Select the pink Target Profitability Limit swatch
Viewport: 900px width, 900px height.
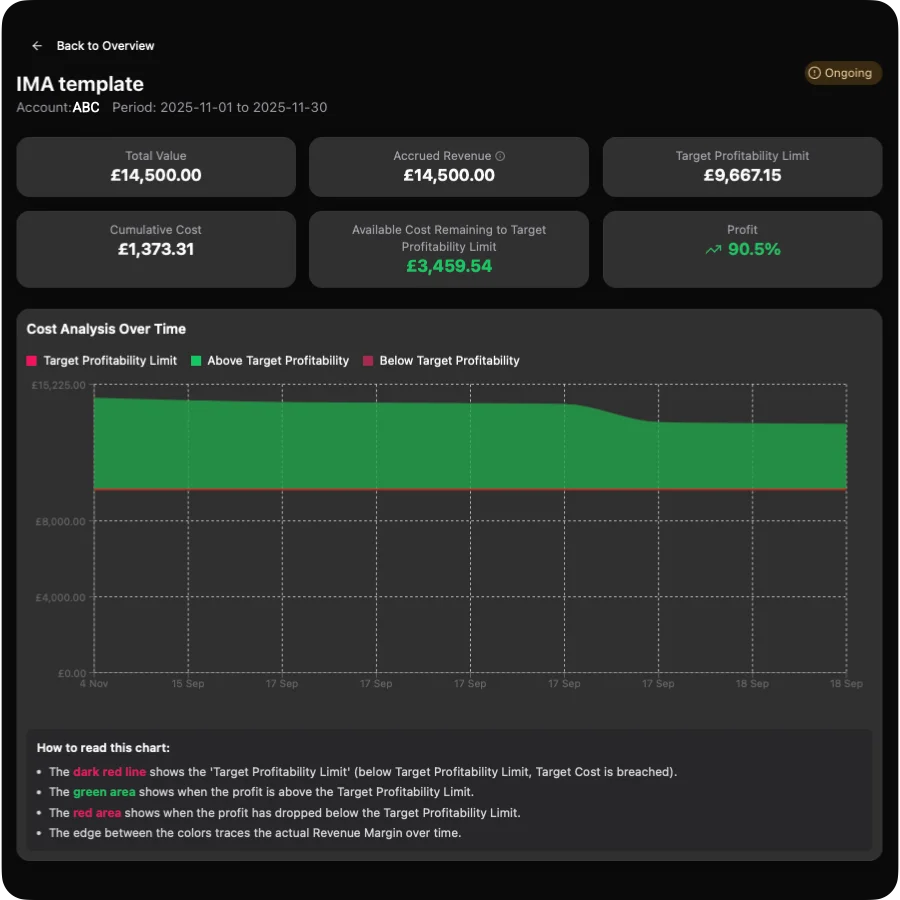point(32,361)
